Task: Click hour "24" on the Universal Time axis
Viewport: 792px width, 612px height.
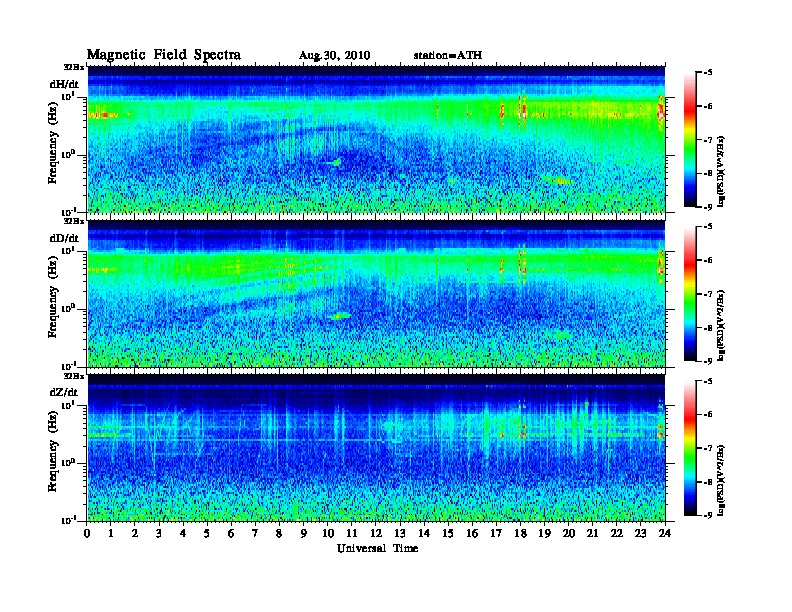Action: click(x=665, y=533)
